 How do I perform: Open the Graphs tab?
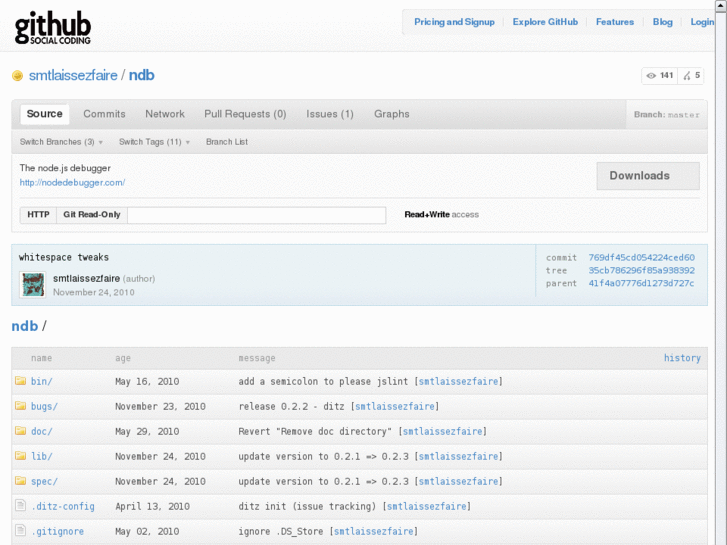(392, 114)
